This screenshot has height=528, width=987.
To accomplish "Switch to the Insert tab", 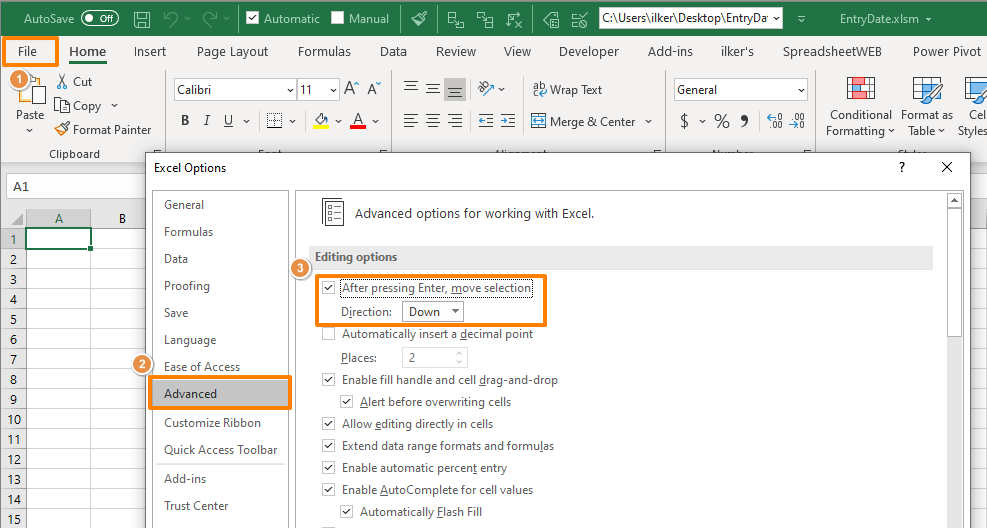I will [150, 52].
